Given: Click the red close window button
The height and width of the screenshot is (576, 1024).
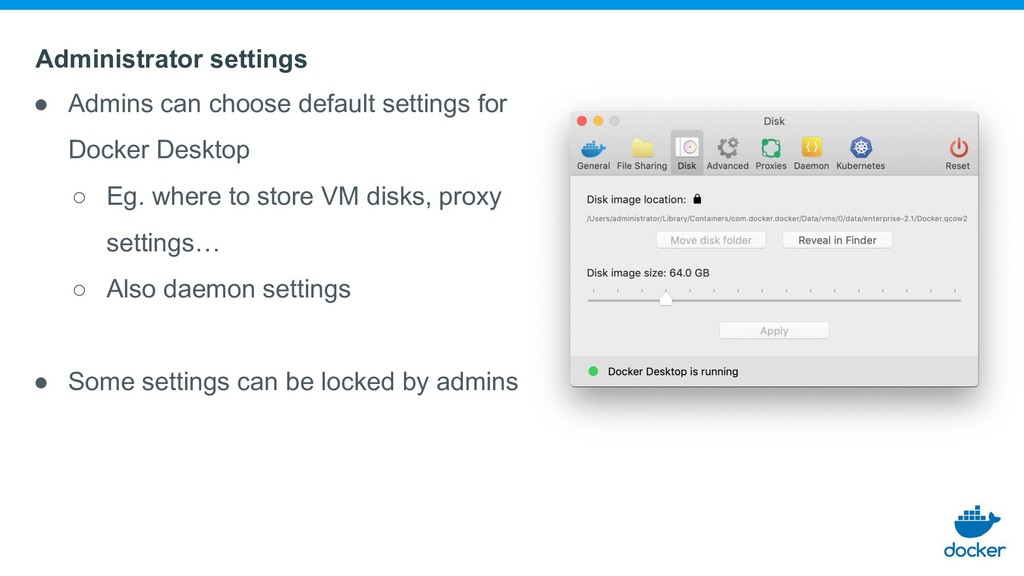Looking at the screenshot, I should 582,121.
